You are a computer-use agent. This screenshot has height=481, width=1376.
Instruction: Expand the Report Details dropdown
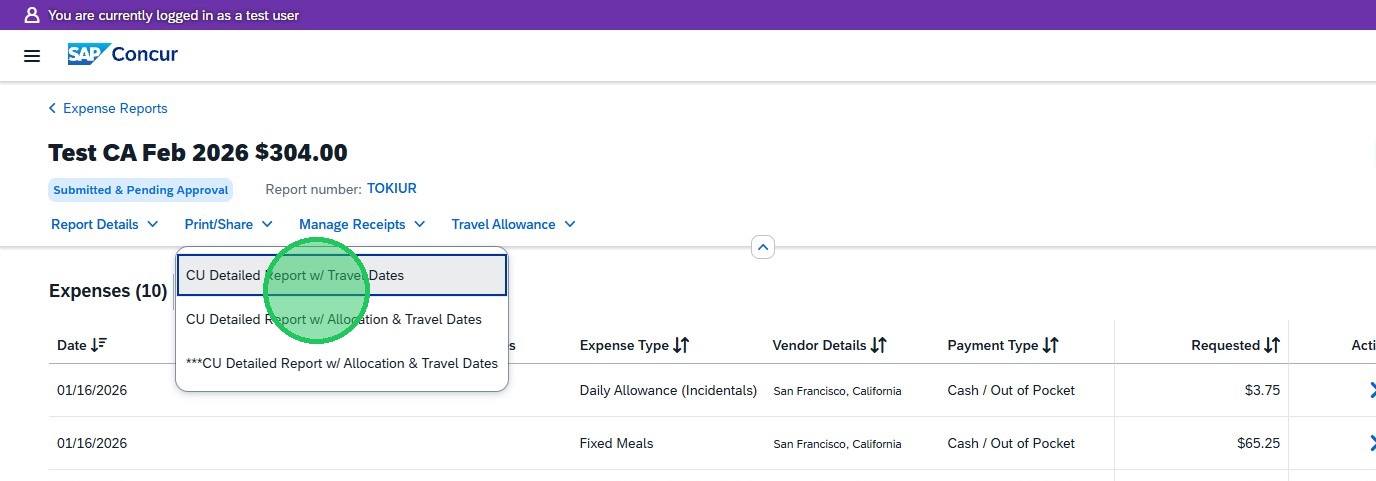[x=105, y=224]
